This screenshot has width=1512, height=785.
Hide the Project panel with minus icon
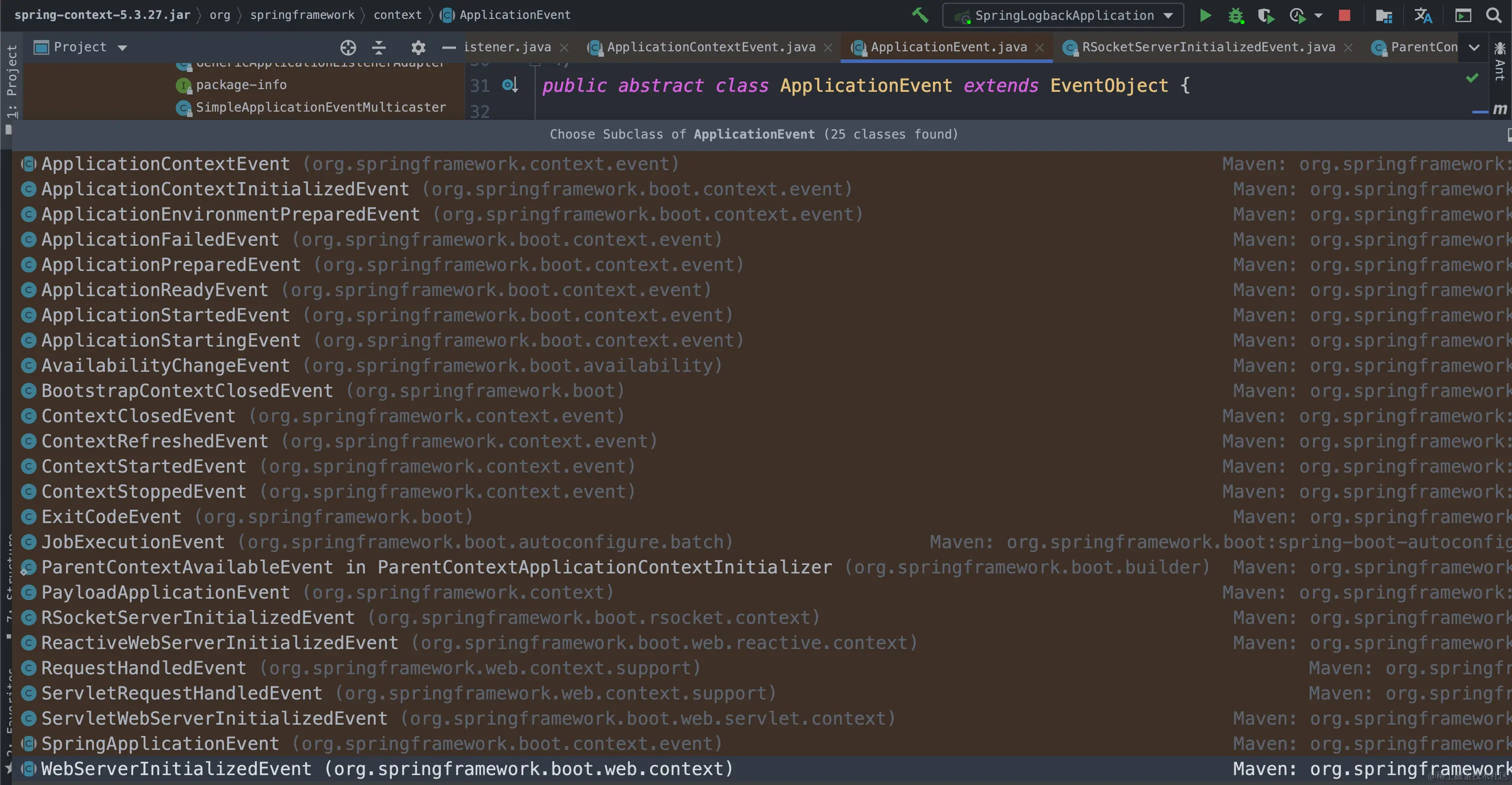pyautogui.click(x=449, y=47)
